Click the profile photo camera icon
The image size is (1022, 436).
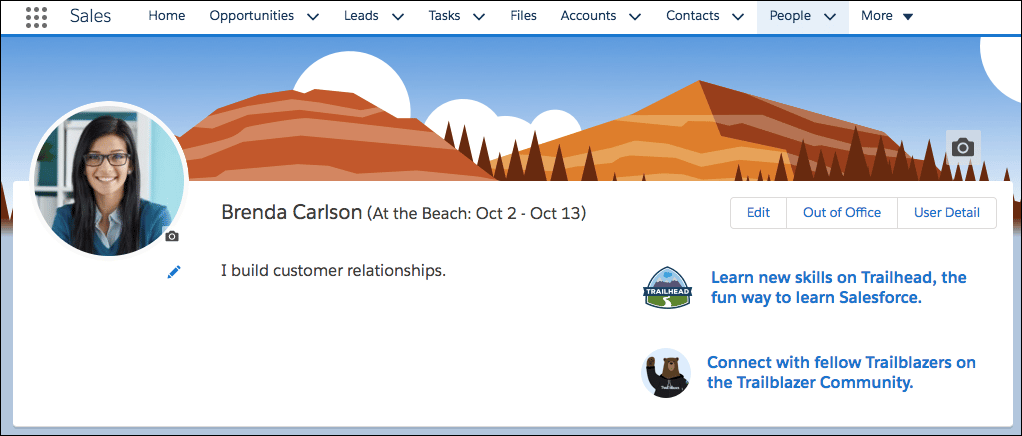click(x=172, y=236)
